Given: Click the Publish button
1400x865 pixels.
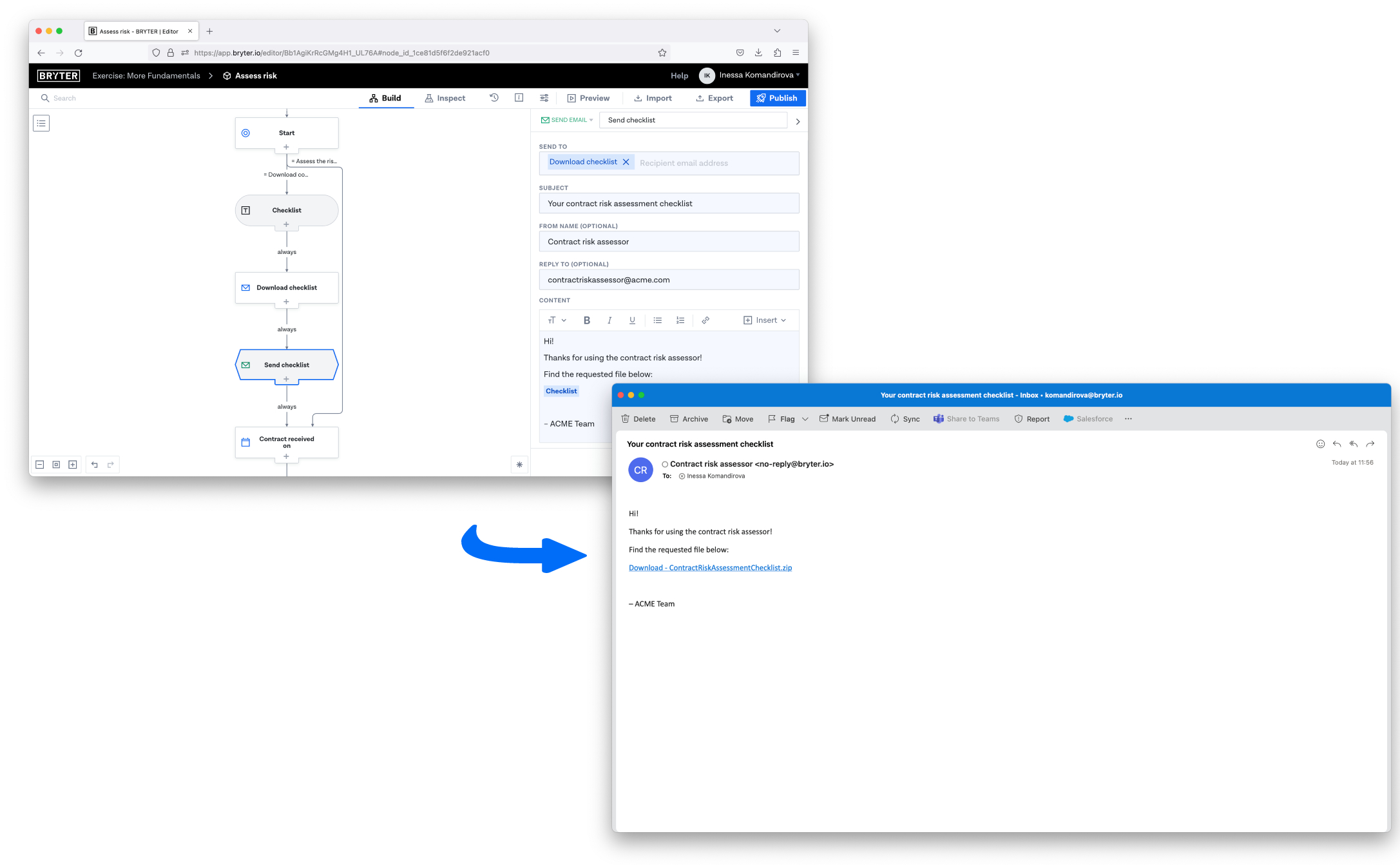Looking at the screenshot, I should tap(778, 98).
